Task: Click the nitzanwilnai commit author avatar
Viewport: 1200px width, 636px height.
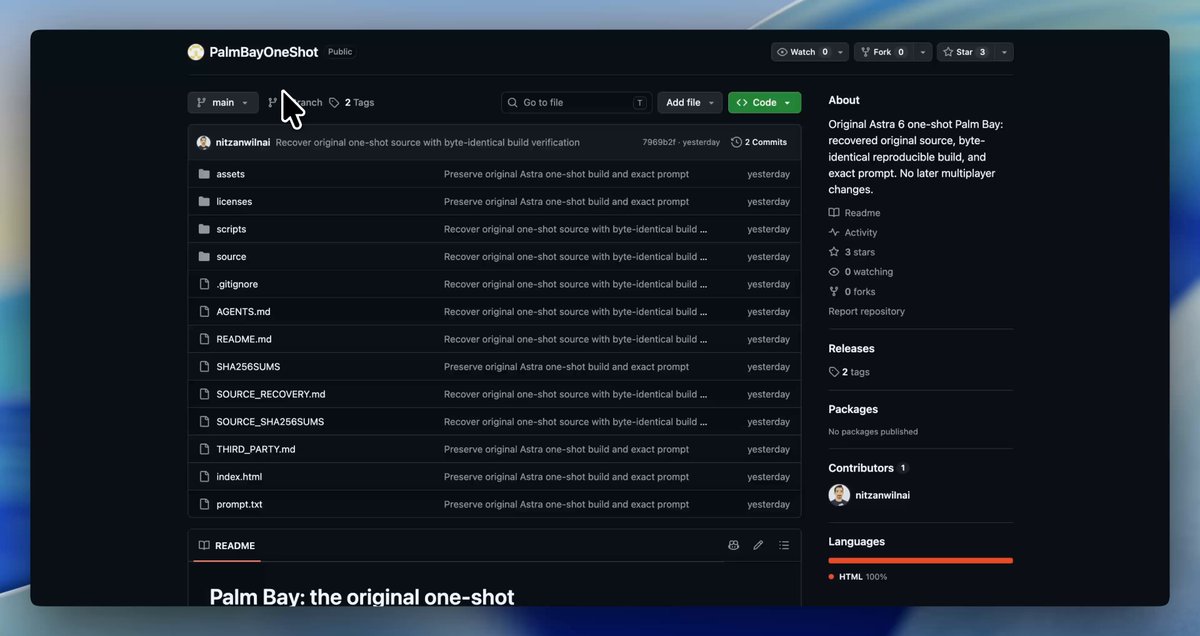Action: (204, 142)
